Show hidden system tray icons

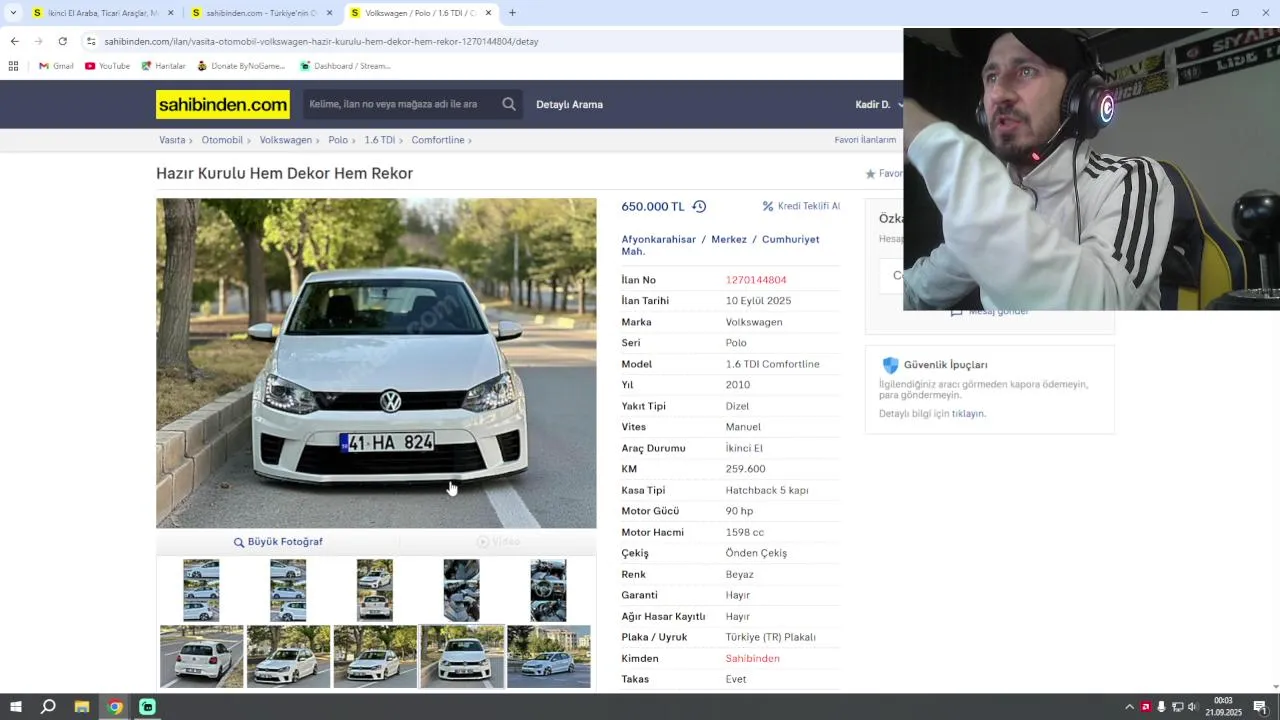(1130, 707)
